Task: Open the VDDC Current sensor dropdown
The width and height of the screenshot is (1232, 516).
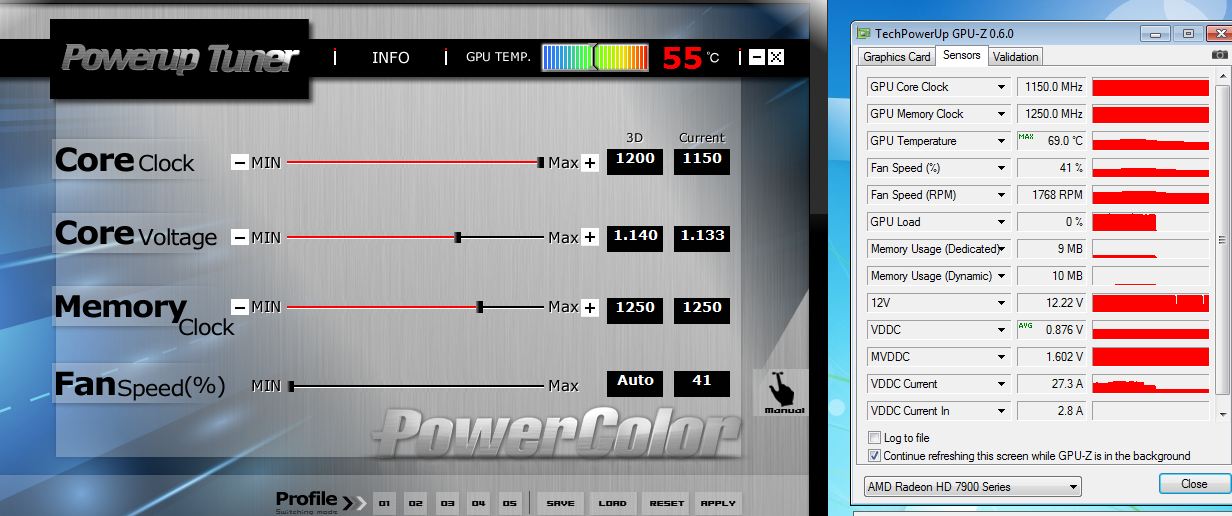Action: coord(1001,384)
